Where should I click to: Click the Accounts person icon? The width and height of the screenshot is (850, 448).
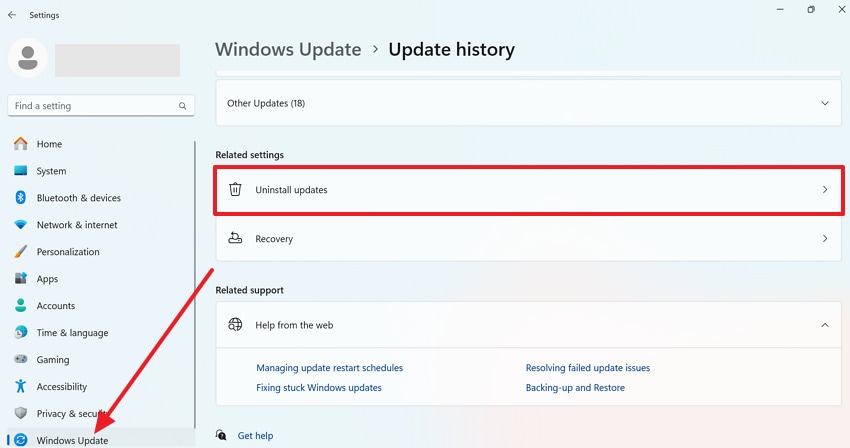21,305
